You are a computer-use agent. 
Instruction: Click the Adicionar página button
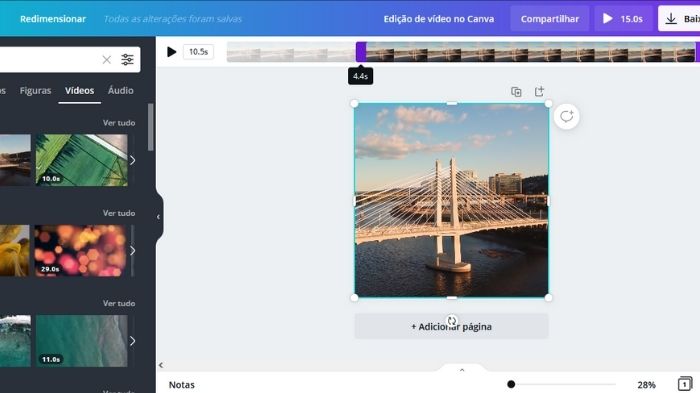click(x=451, y=326)
